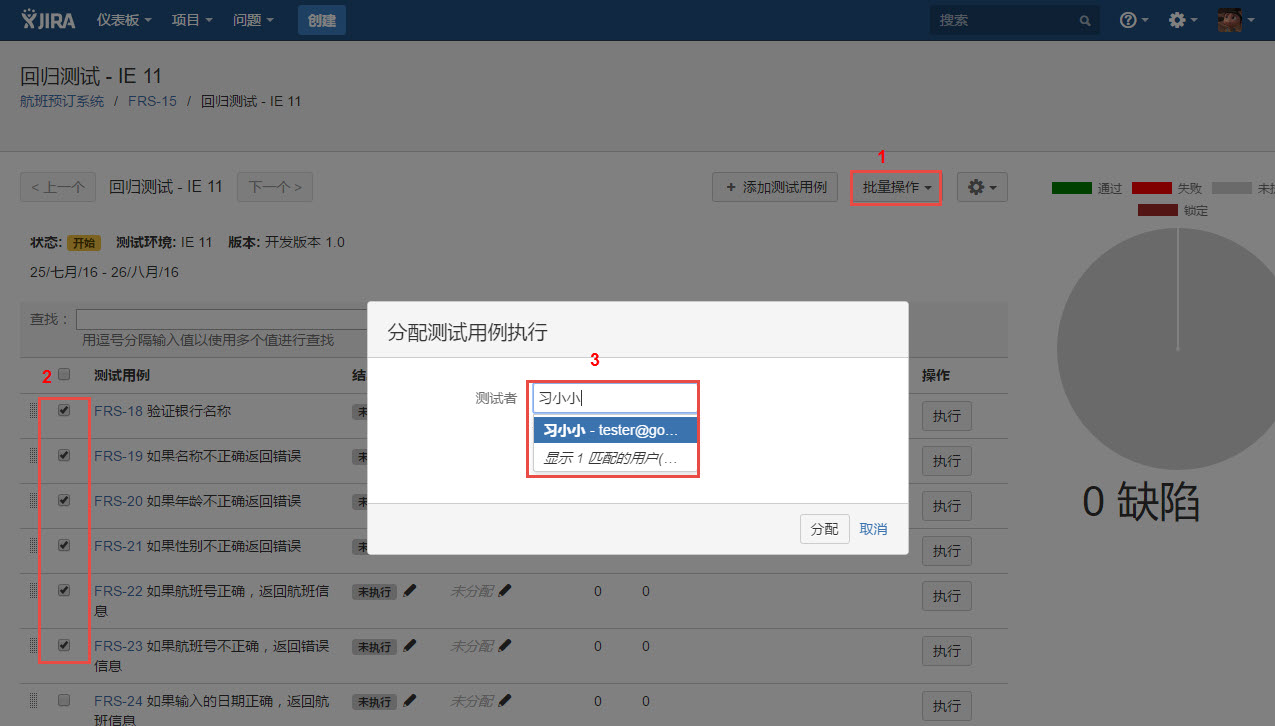Viewport: 1275px width, 726px height.
Task: Go to previous cycle with 上一个
Action: [x=58, y=187]
